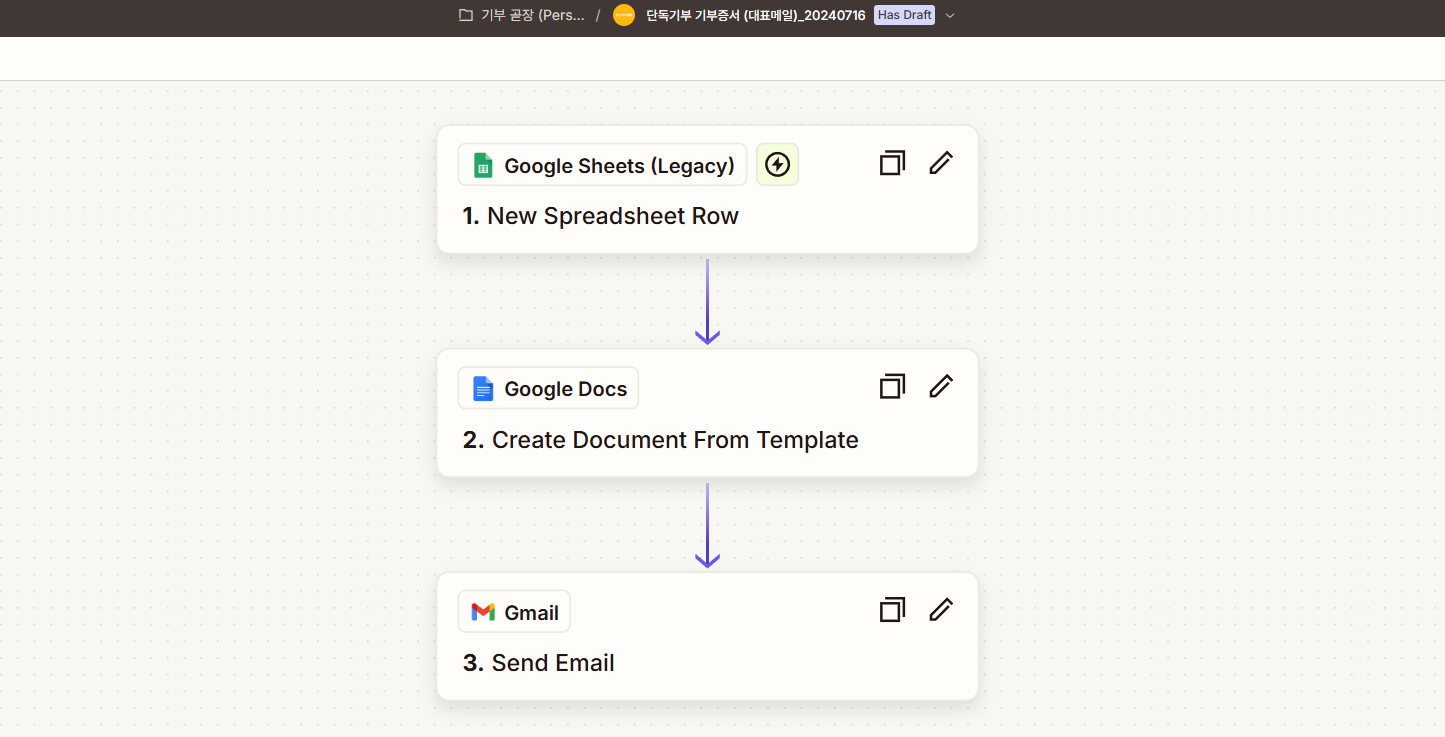Click the arrow between steps 2 and 3

coord(707,526)
